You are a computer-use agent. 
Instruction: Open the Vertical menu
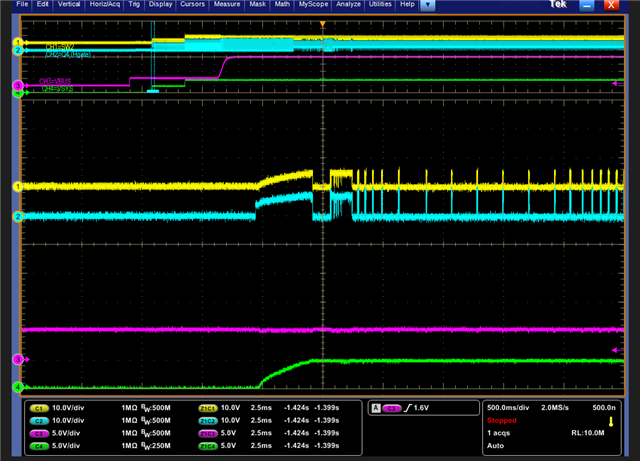click(69, 5)
